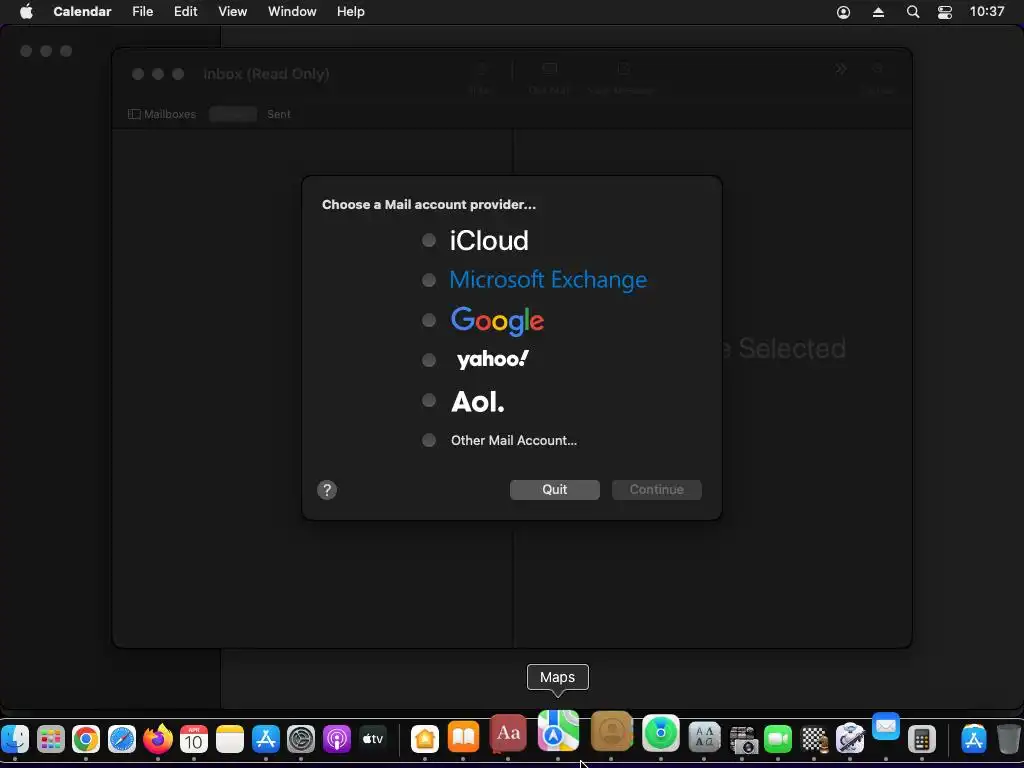The width and height of the screenshot is (1024, 768).
Task: Open the Trash in the Dock
Action: click(x=1008, y=740)
